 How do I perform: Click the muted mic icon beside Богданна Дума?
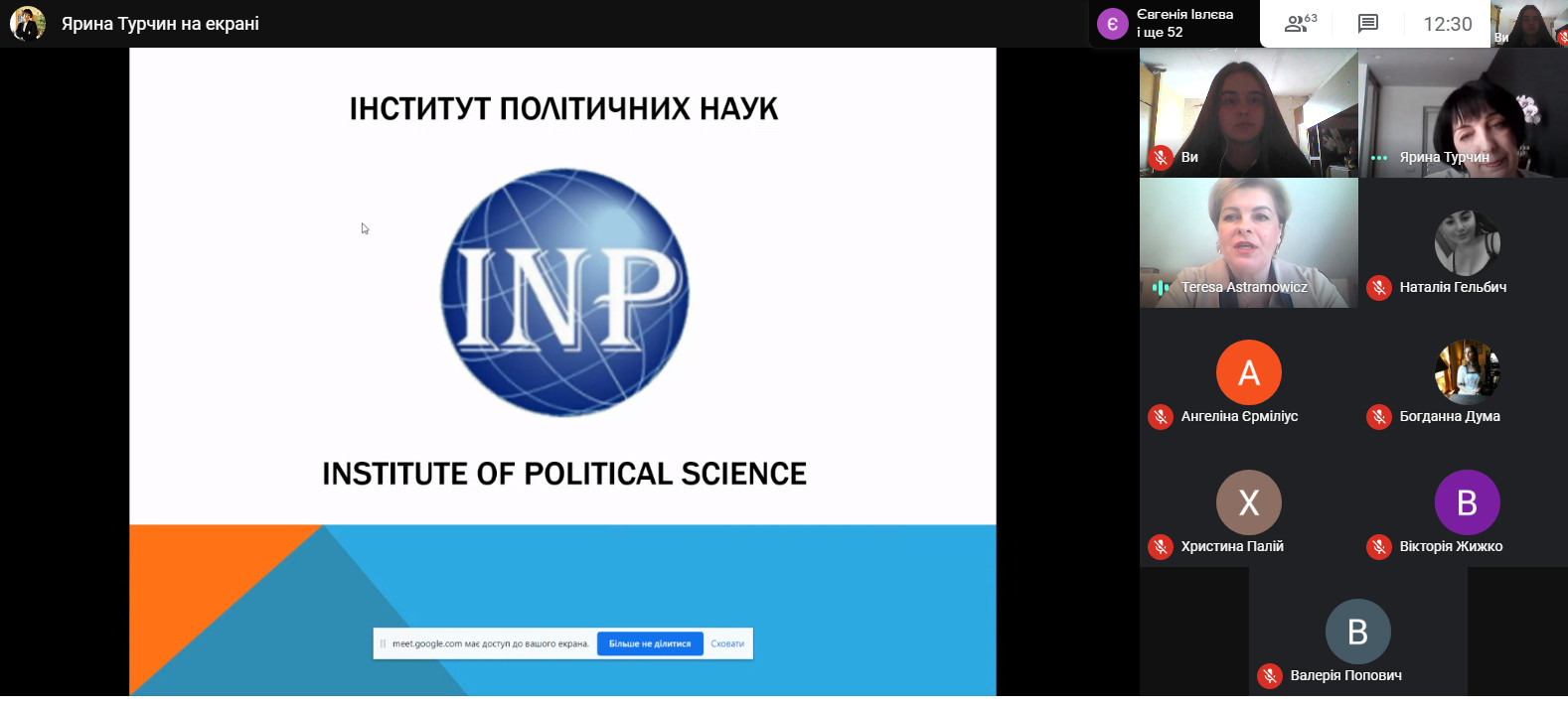pos(1378,417)
